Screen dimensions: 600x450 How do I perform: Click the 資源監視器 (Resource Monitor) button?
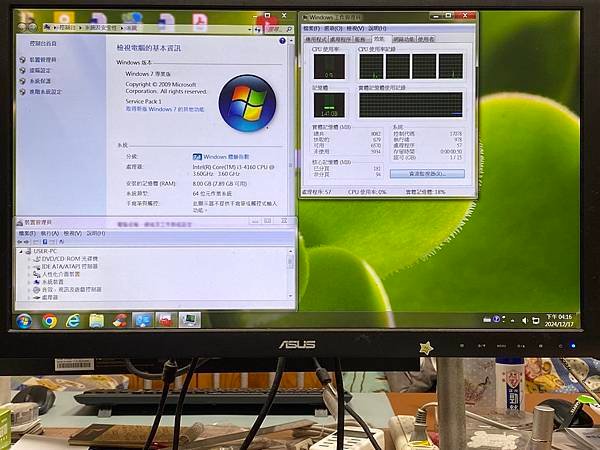coord(427,174)
